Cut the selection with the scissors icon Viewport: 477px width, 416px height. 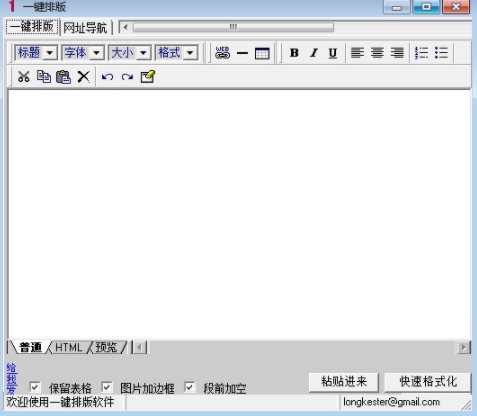(x=24, y=77)
